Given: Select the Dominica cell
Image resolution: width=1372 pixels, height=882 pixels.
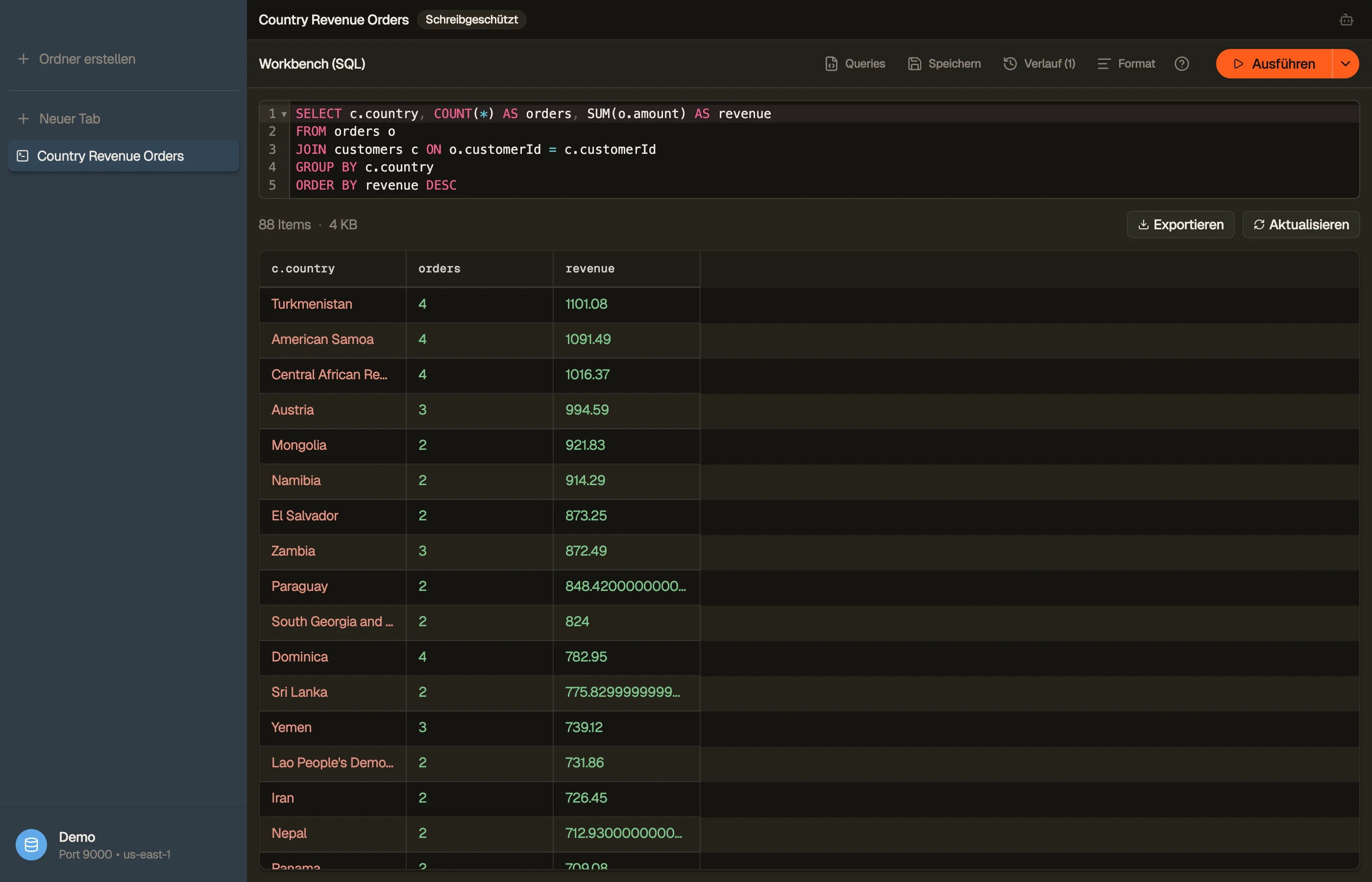Looking at the screenshot, I should [x=333, y=657].
